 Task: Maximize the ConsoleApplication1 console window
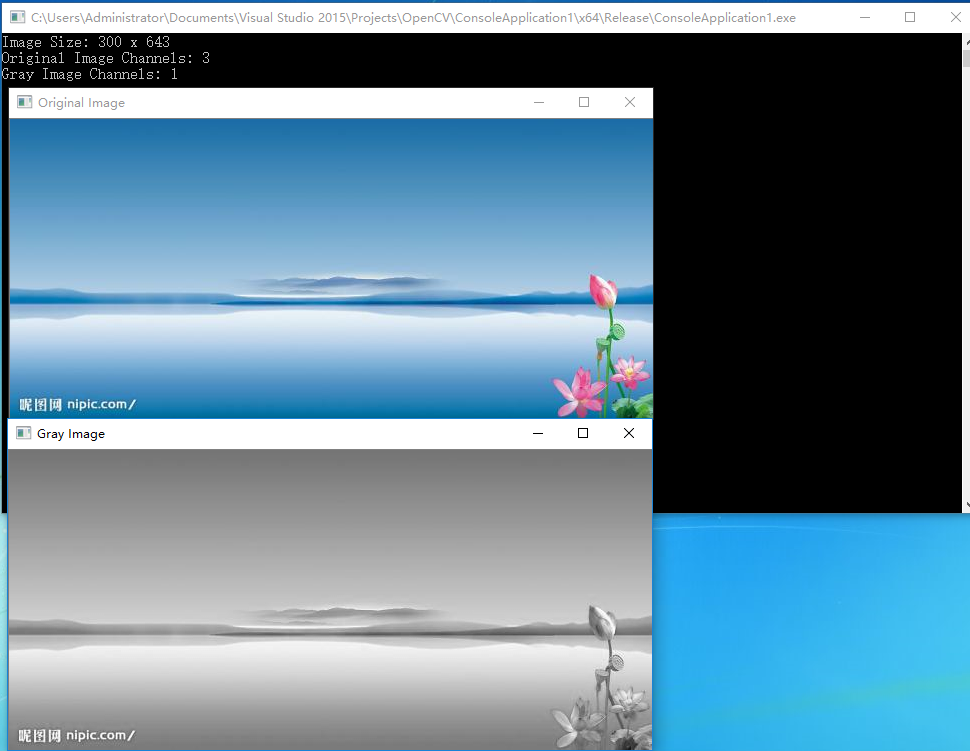[x=910, y=17]
